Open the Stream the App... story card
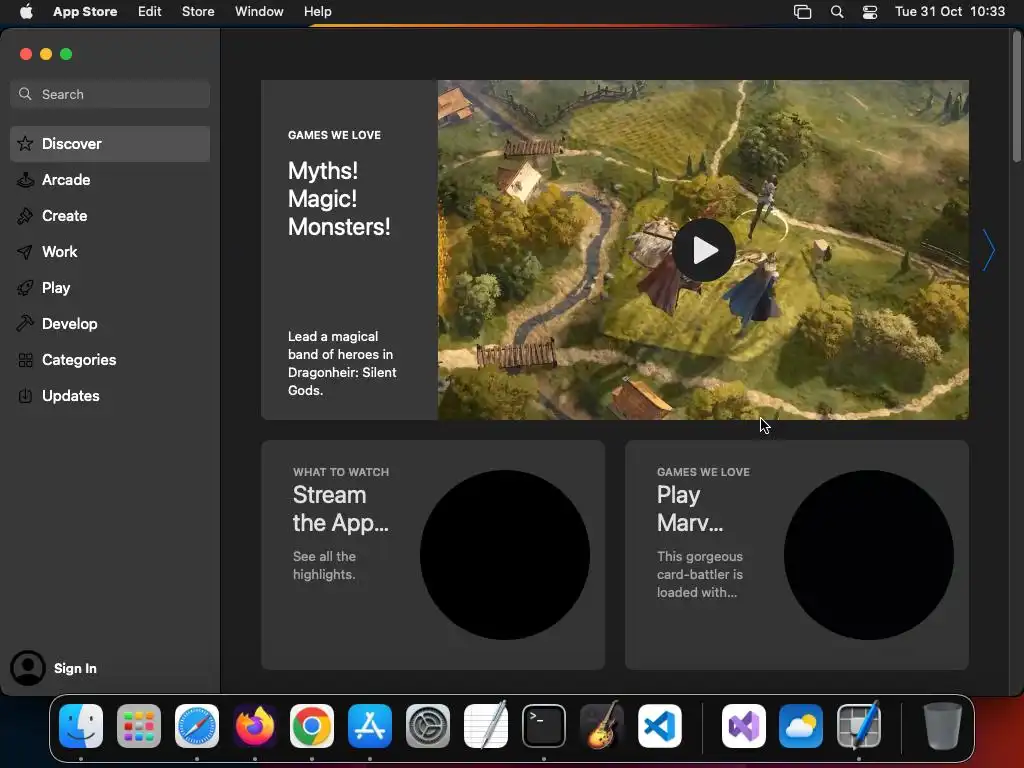This screenshot has width=1024, height=768. pyautogui.click(x=433, y=554)
